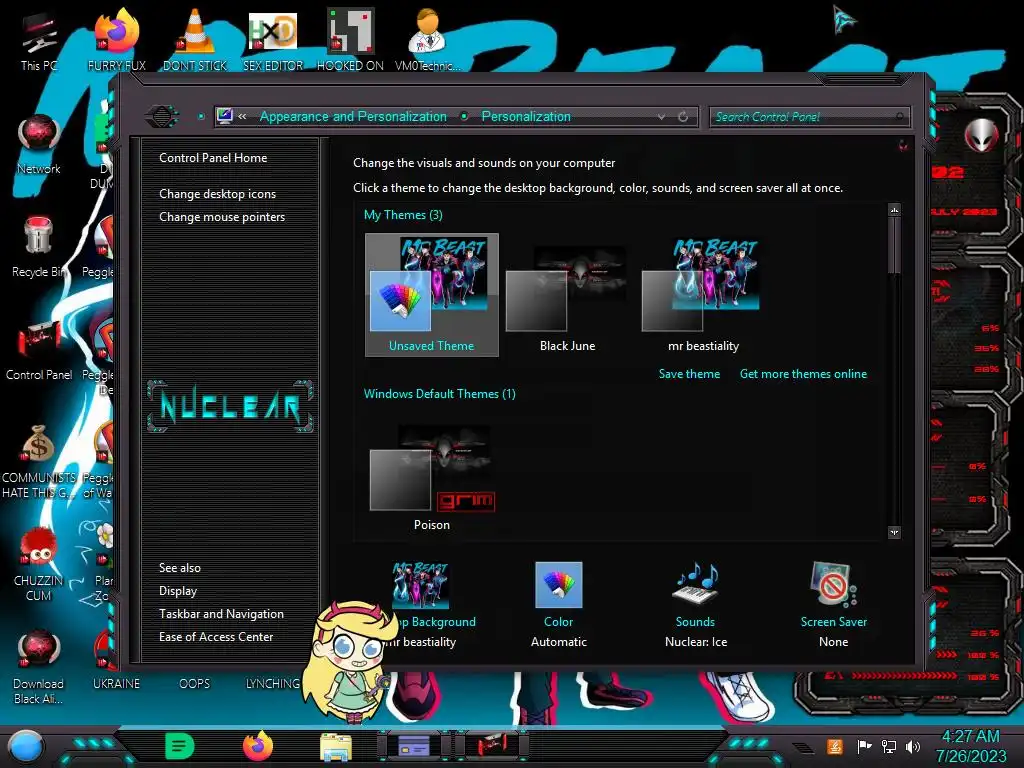This screenshot has height=768, width=1024.
Task: Open the LYNCHING desktop shortcut
Action: (273, 683)
